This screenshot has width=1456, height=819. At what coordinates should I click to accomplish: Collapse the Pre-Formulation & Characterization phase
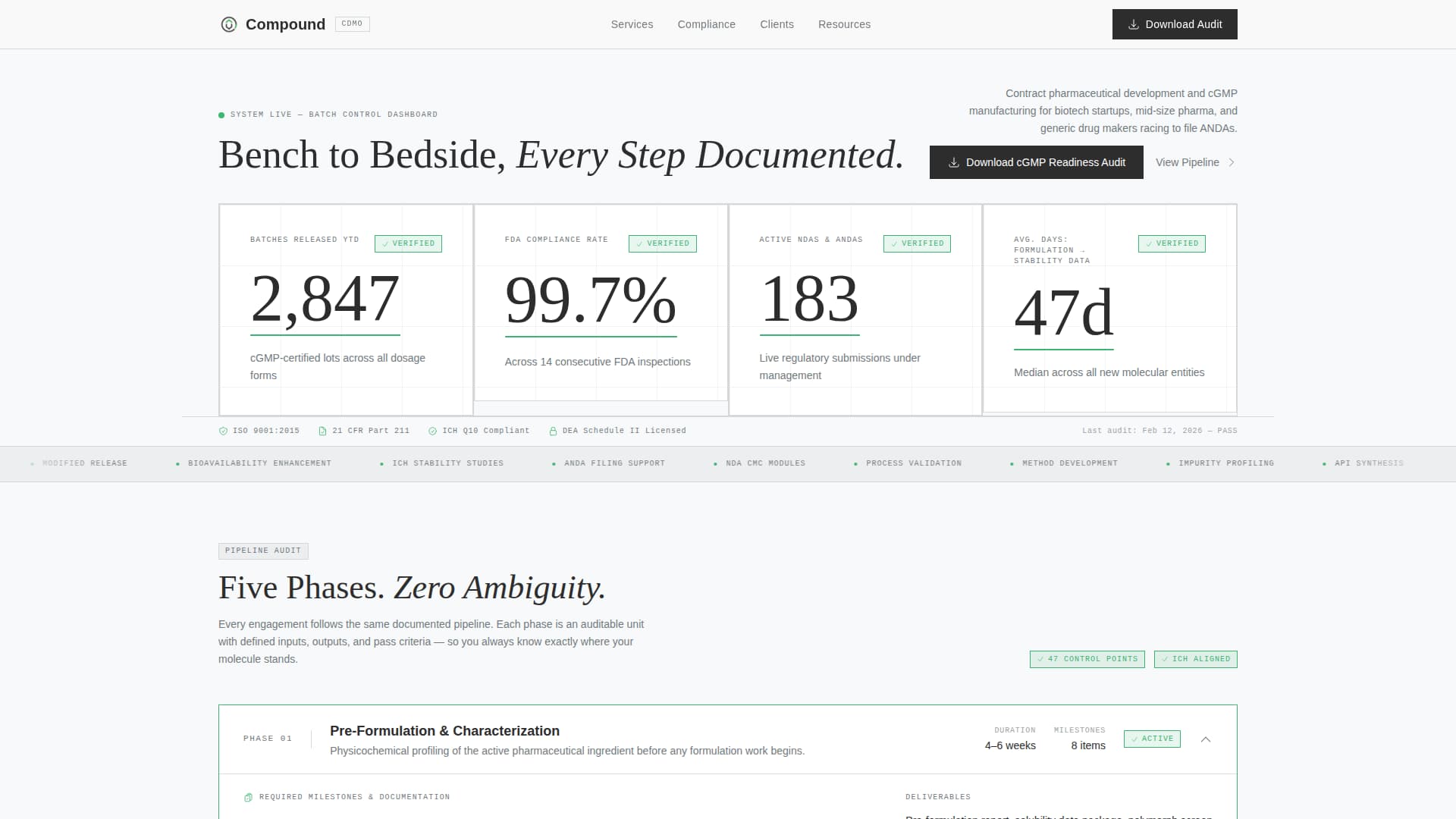pyautogui.click(x=1206, y=739)
